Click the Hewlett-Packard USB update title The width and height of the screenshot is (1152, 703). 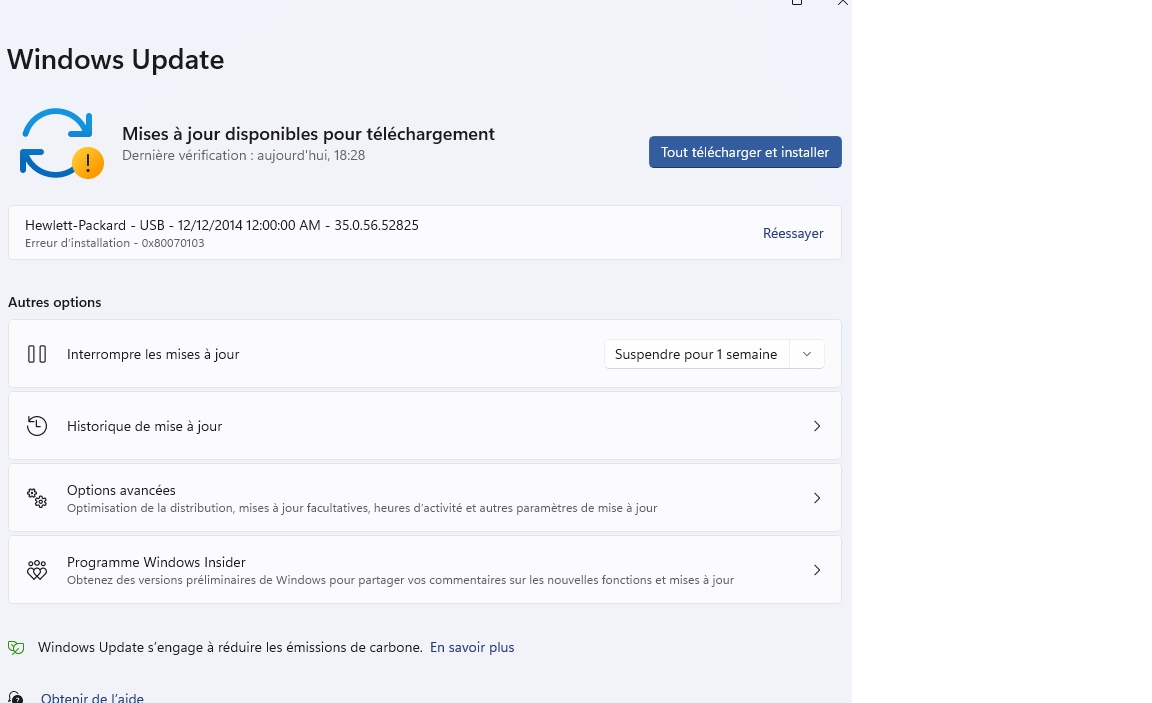tap(222, 226)
